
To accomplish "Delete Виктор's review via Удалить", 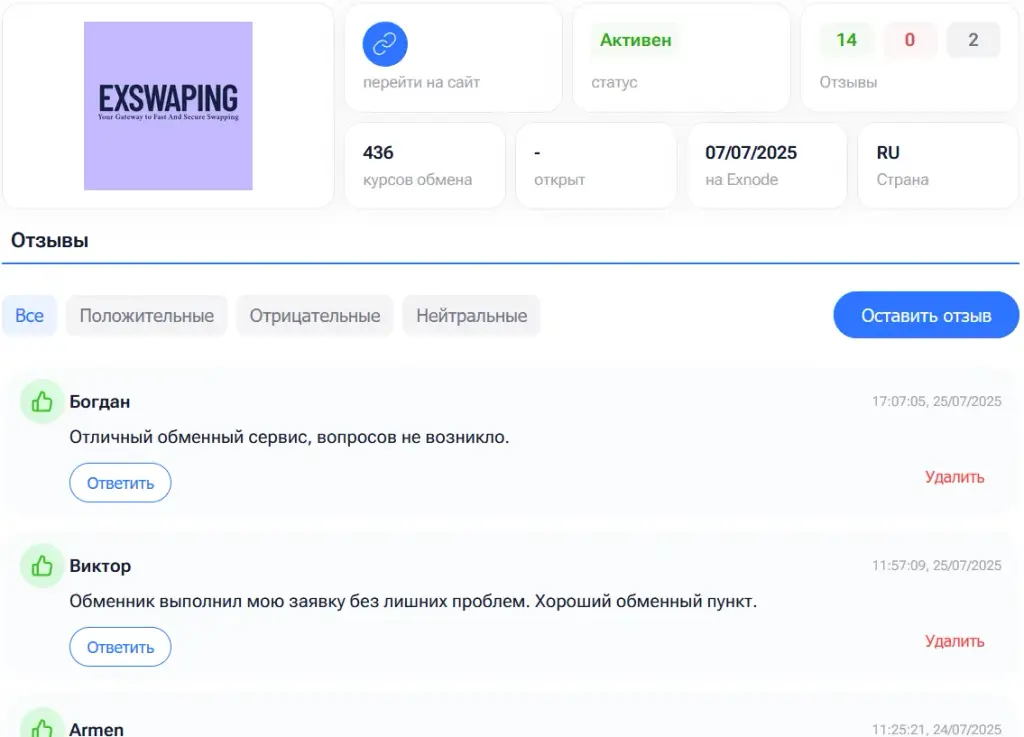I will click(x=954, y=641).
